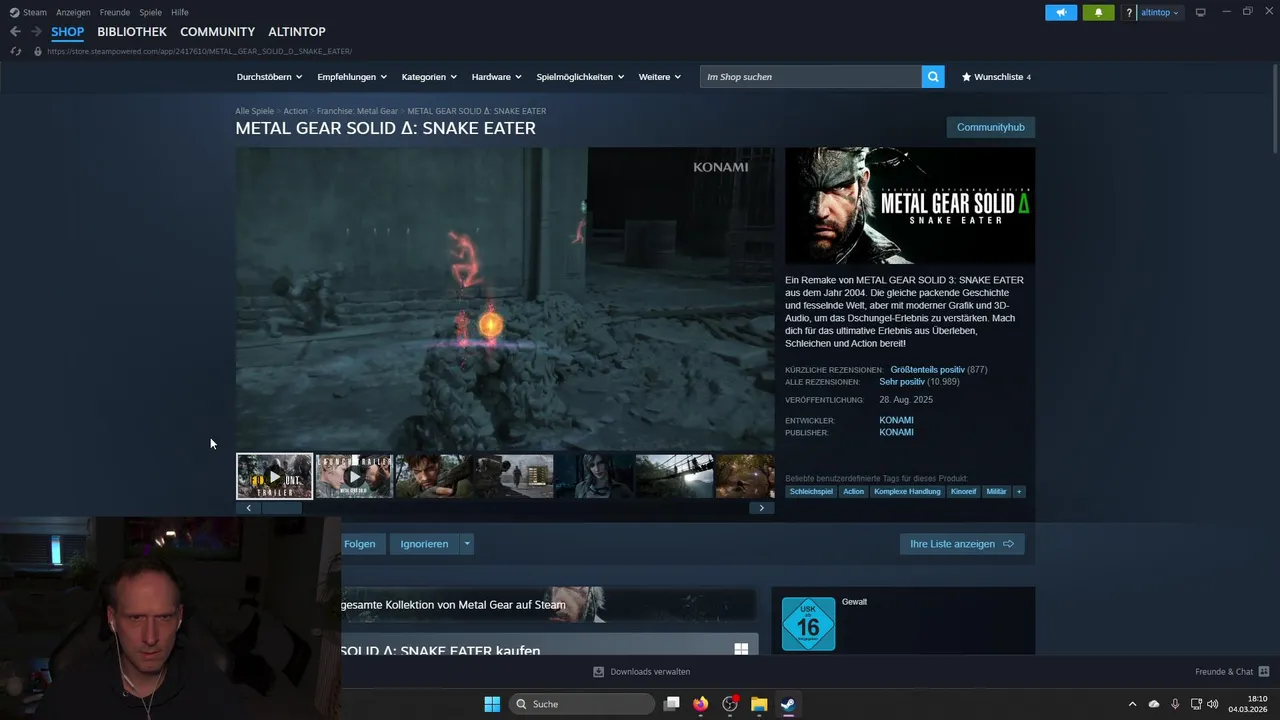Viewport: 1280px width, 720px height.
Task: Switch to the BIBLIOTHEK tab
Action: click(132, 32)
